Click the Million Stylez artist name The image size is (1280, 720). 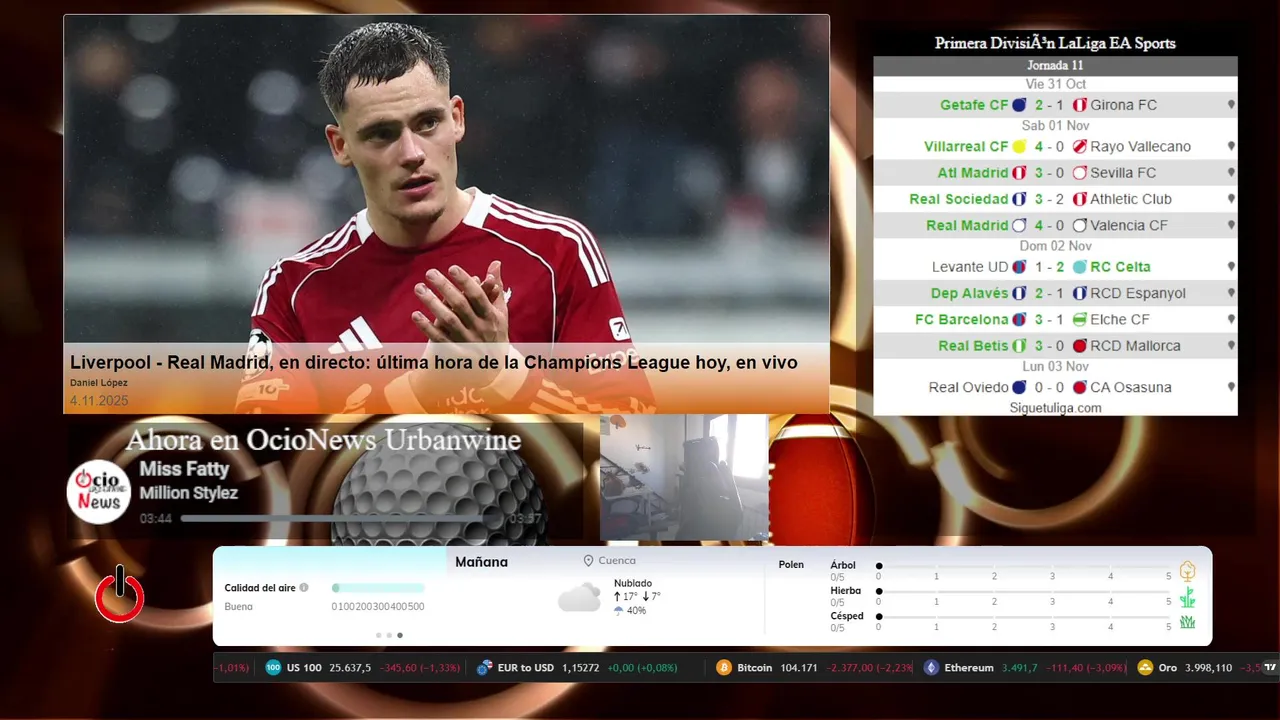click(188, 493)
